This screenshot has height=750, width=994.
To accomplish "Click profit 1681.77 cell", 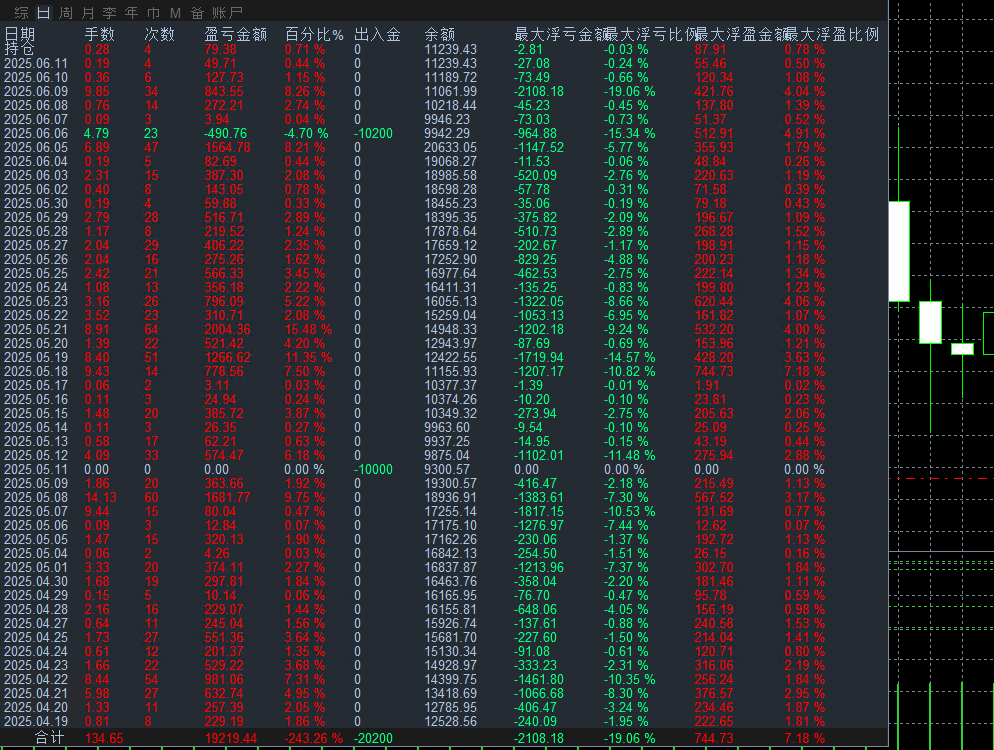I will click(x=228, y=497).
